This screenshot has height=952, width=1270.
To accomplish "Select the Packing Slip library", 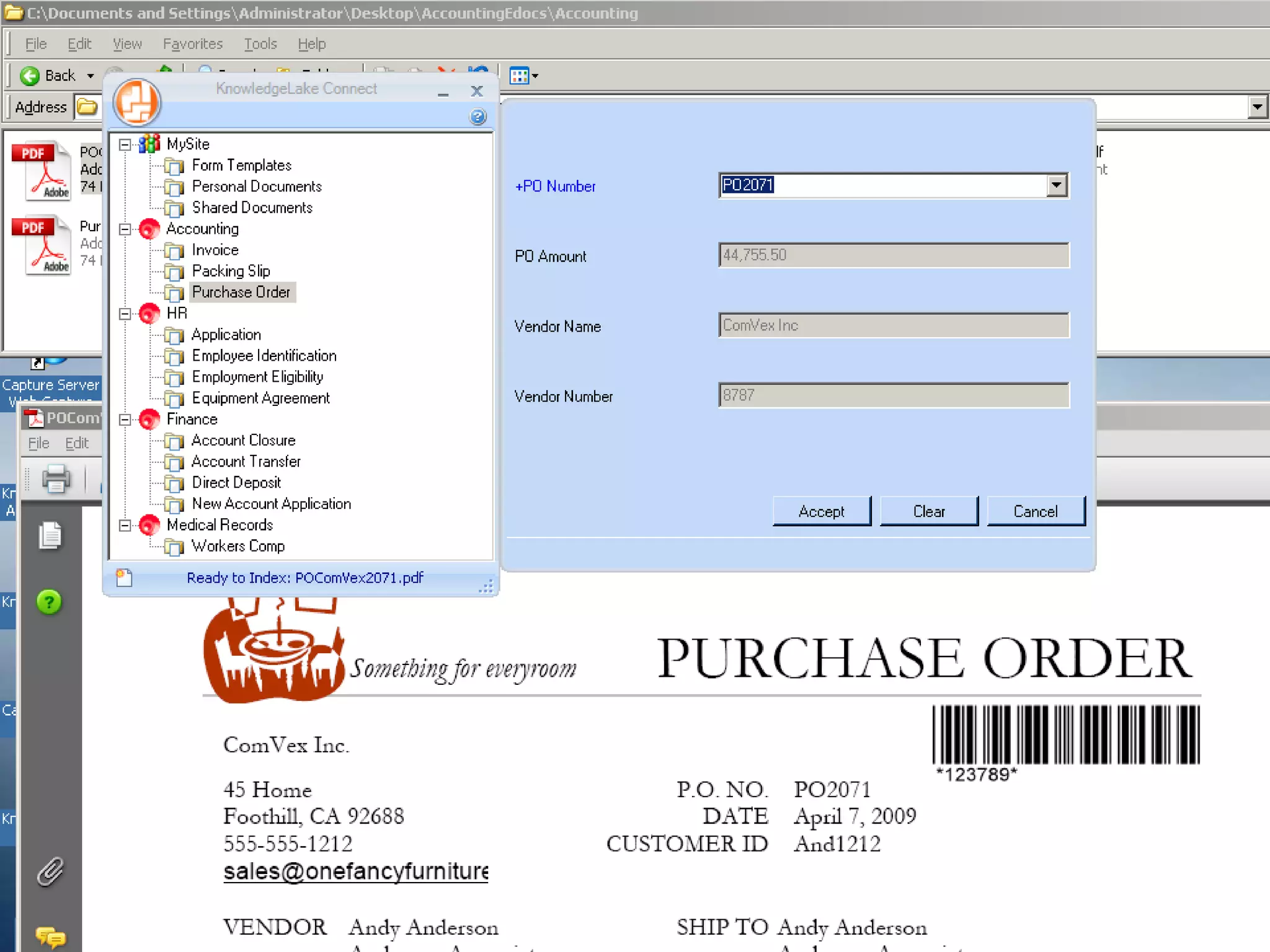I will click(231, 271).
